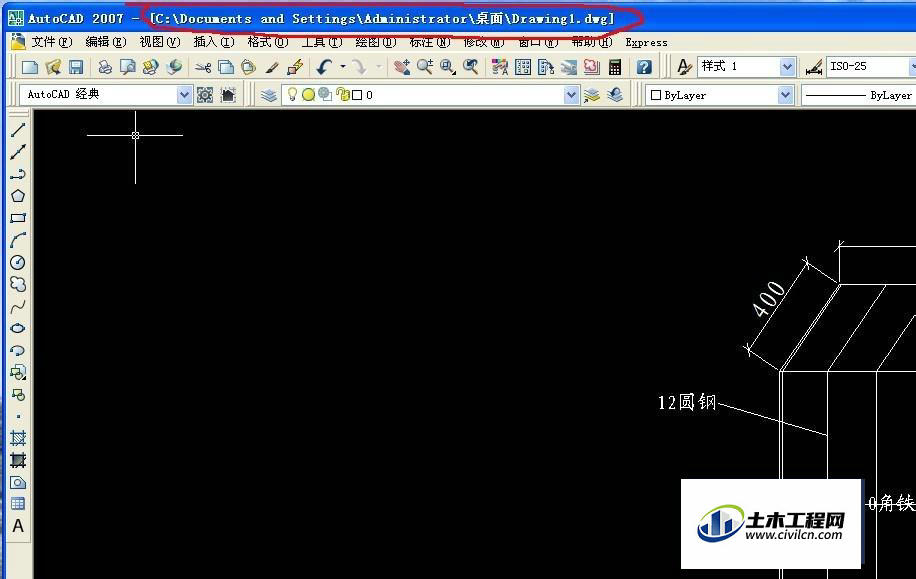
Task: Select the Point draw tool
Action: point(18,416)
